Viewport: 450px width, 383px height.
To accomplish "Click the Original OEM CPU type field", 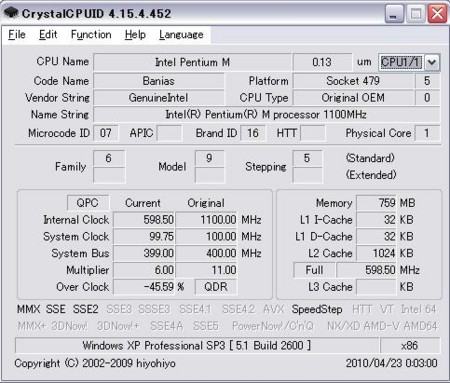I will pos(353,98).
